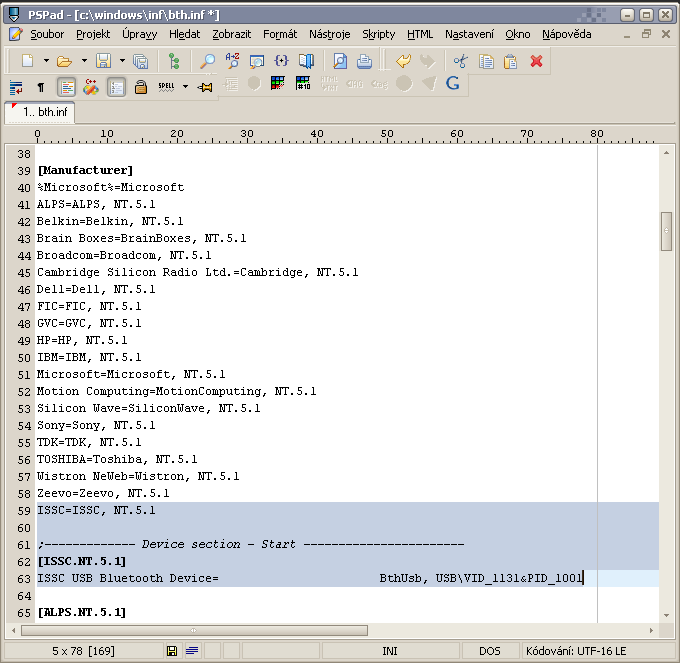Click the scroll down arrow
The width and height of the screenshot is (680, 663).
click(x=666, y=615)
